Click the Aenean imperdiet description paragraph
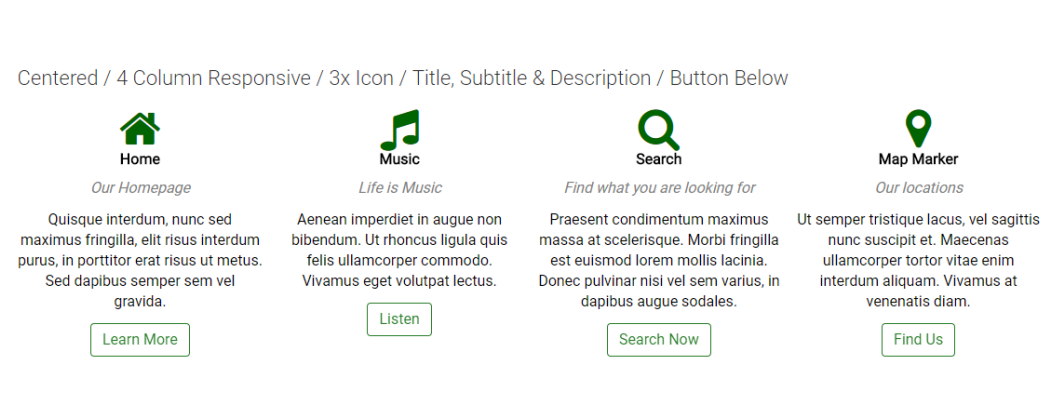The height and width of the screenshot is (414, 1050). [399, 251]
